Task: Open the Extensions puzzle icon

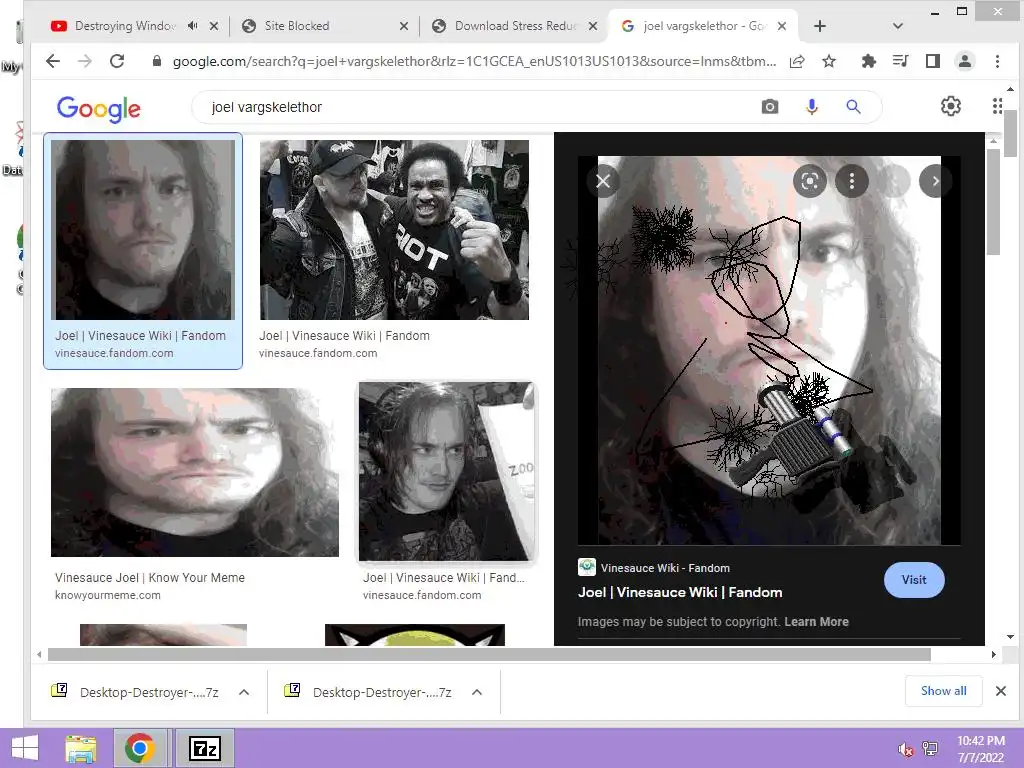Action: (x=868, y=61)
